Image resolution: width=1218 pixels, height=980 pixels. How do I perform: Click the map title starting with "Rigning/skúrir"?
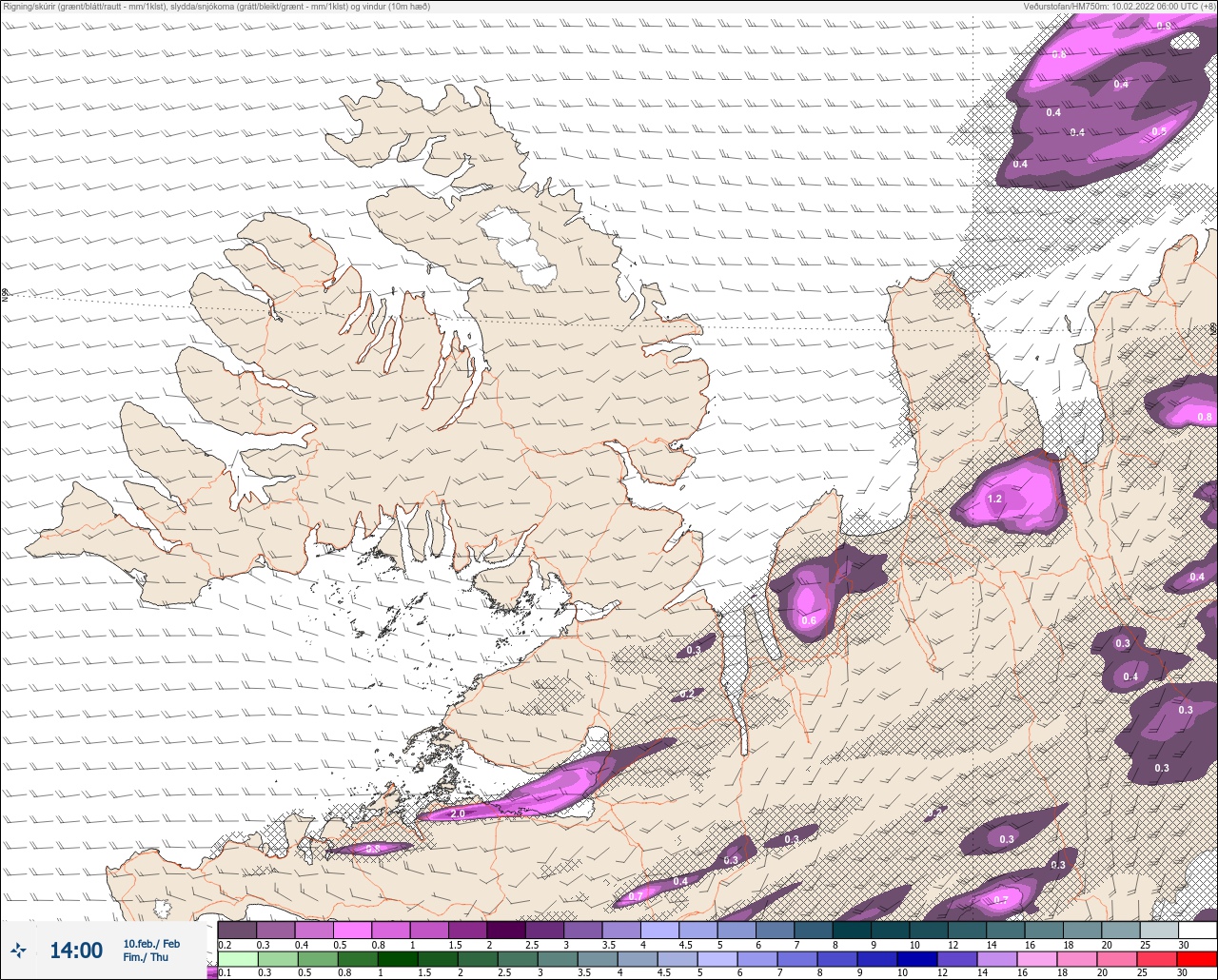217,6
